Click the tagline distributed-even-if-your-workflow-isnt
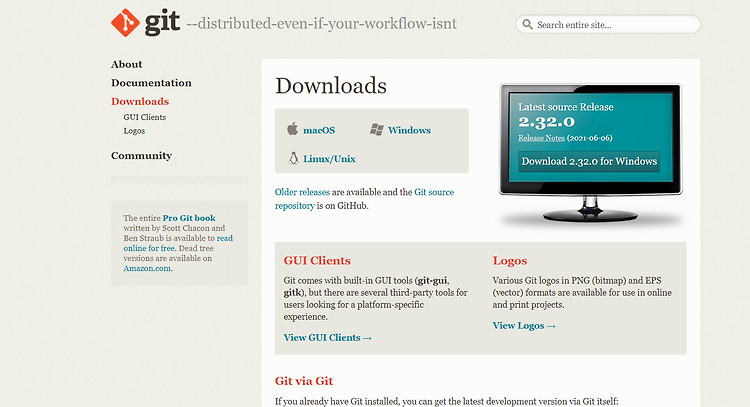 tap(321, 23)
